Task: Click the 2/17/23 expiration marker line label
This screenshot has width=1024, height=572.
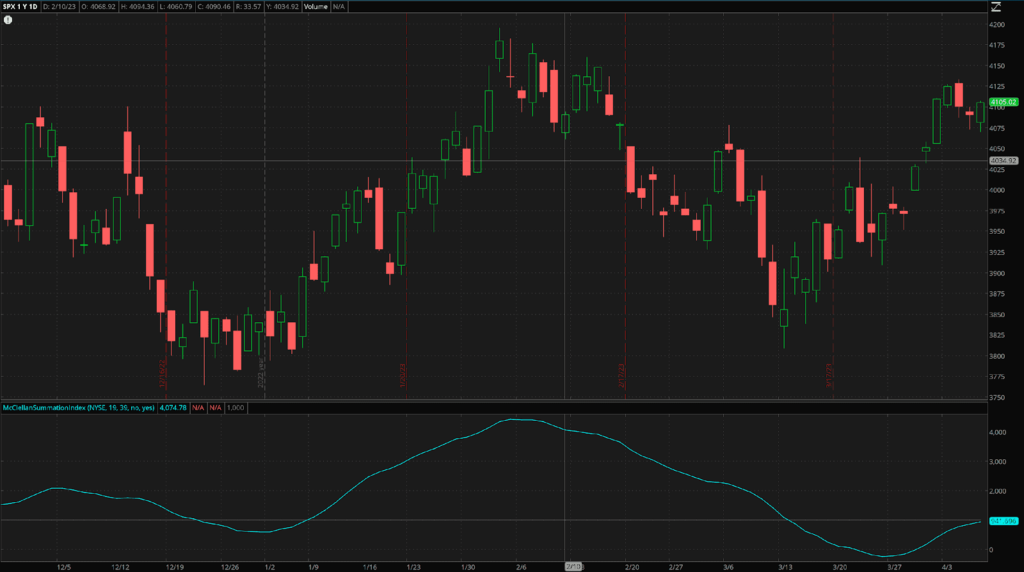Action: 622,375
